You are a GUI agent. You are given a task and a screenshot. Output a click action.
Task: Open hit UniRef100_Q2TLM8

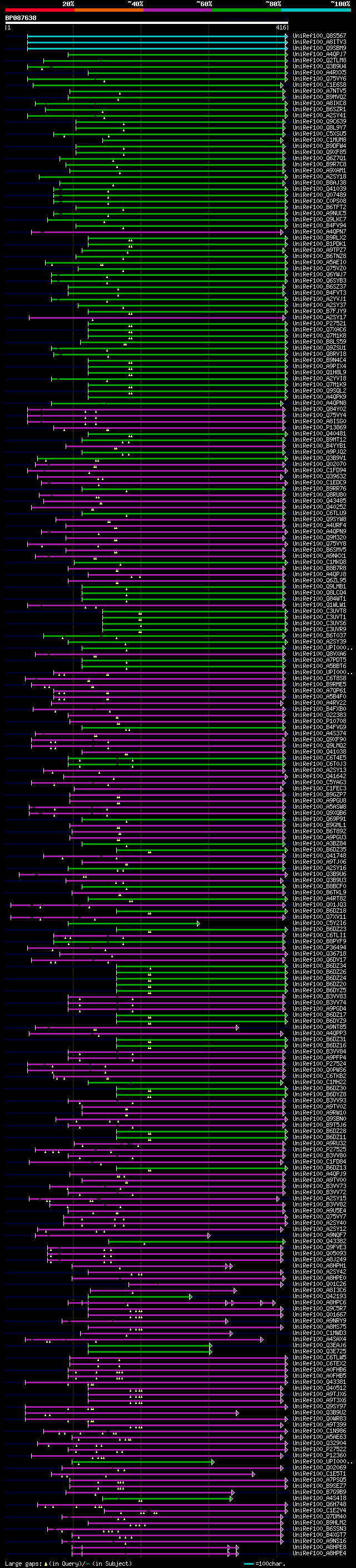pyautogui.click(x=319, y=60)
